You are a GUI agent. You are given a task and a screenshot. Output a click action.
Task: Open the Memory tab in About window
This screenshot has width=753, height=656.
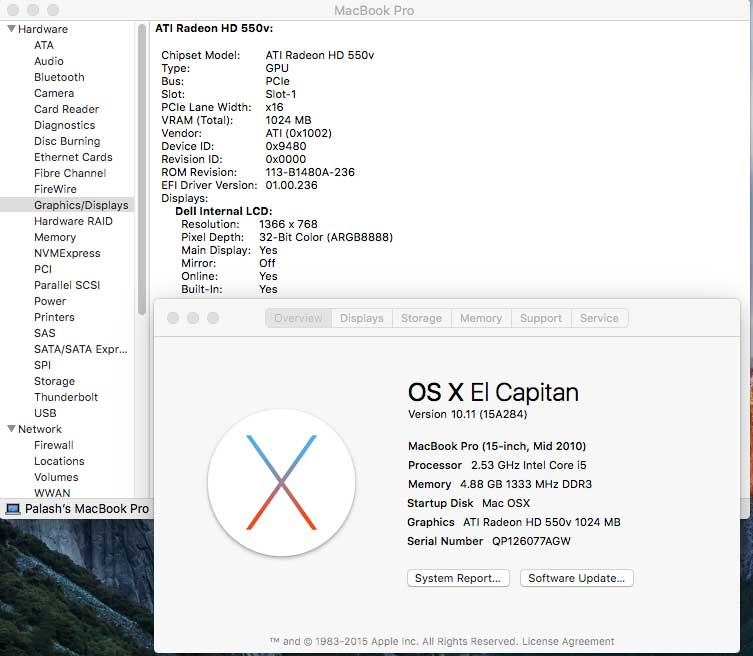[x=481, y=318]
